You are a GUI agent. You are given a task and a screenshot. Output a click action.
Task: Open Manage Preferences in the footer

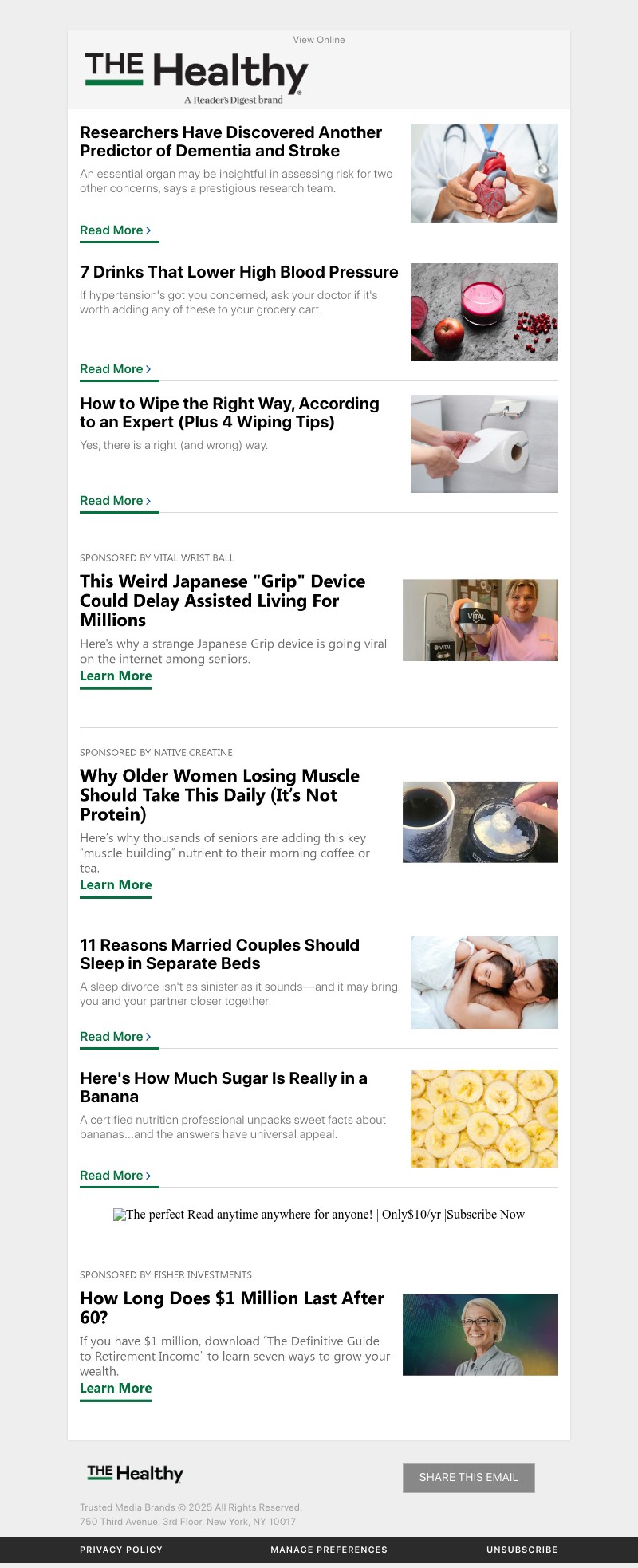[329, 1550]
